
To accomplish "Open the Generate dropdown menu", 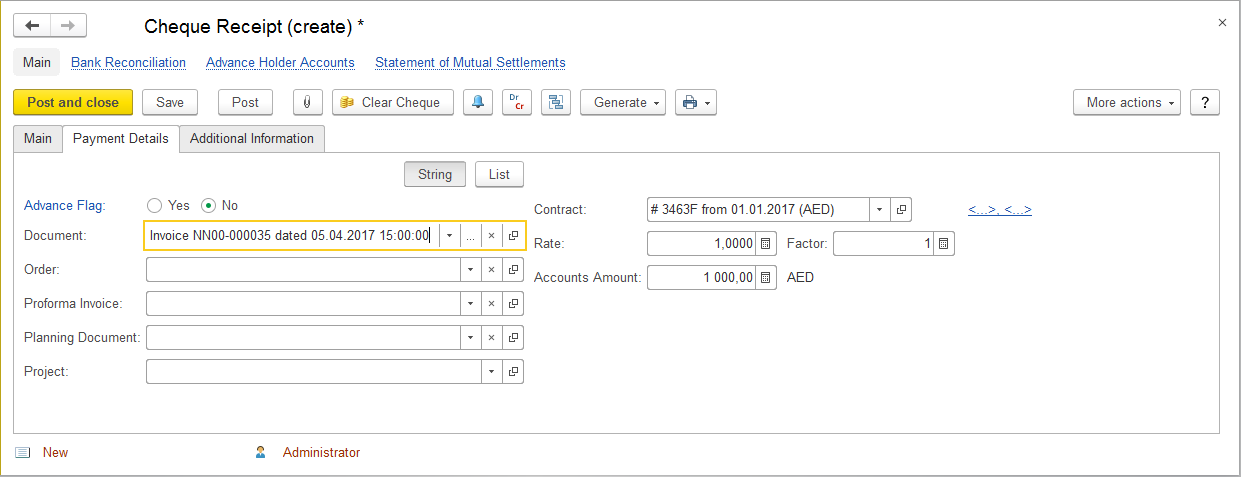I will [x=622, y=102].
